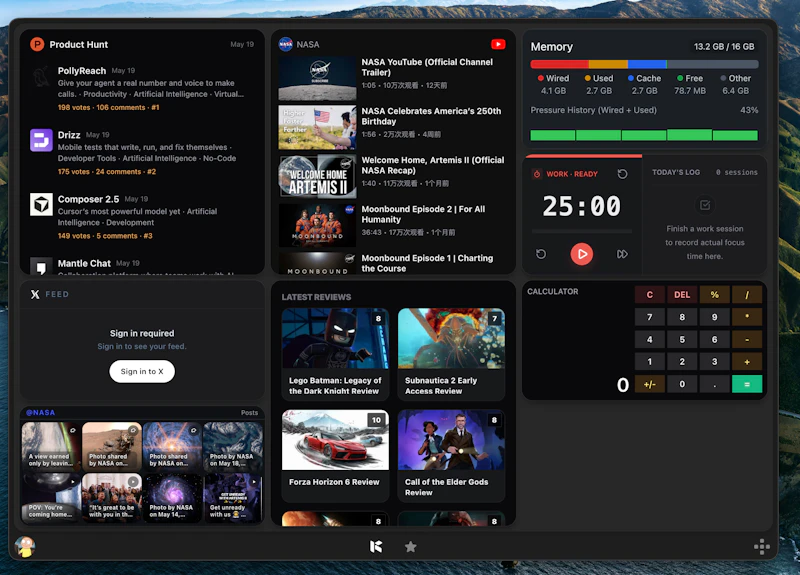800x575 pixels.
Task: Open 'A view earned only by leavin...' post
Action: click(51, 446)
